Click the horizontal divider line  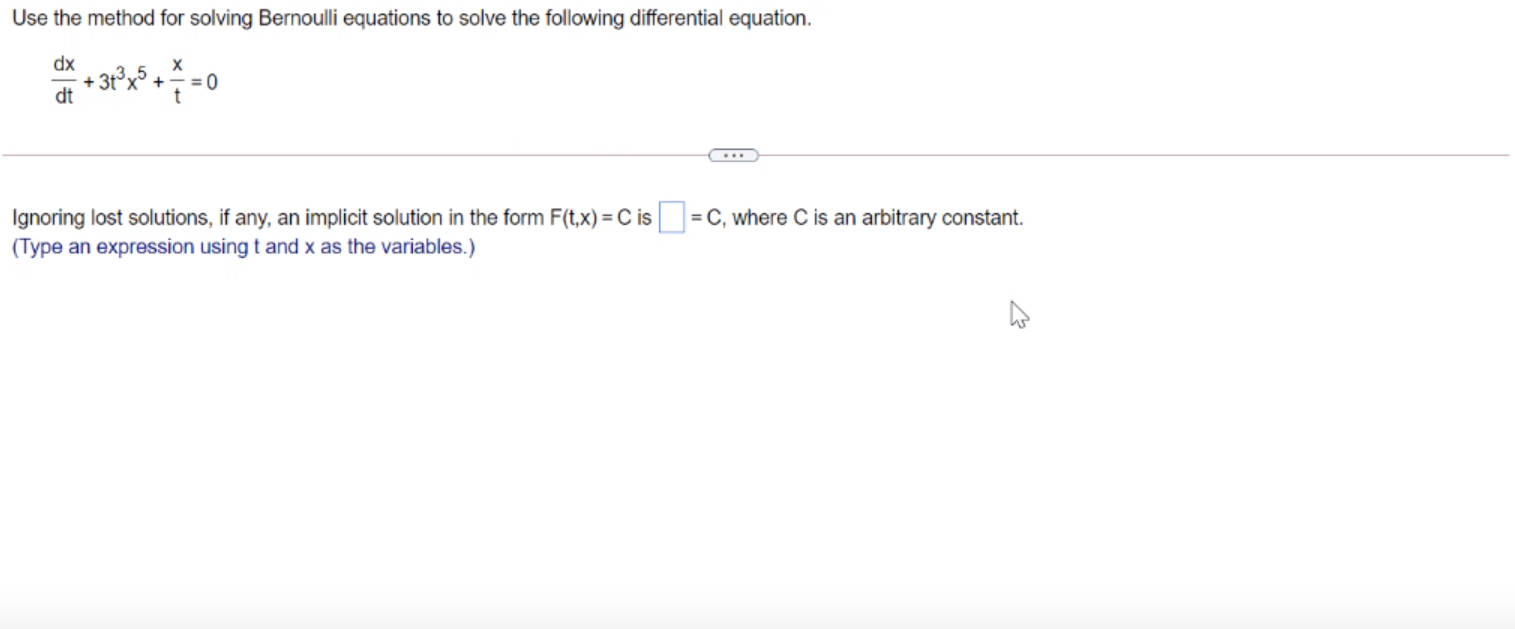[x=350, y=154]
